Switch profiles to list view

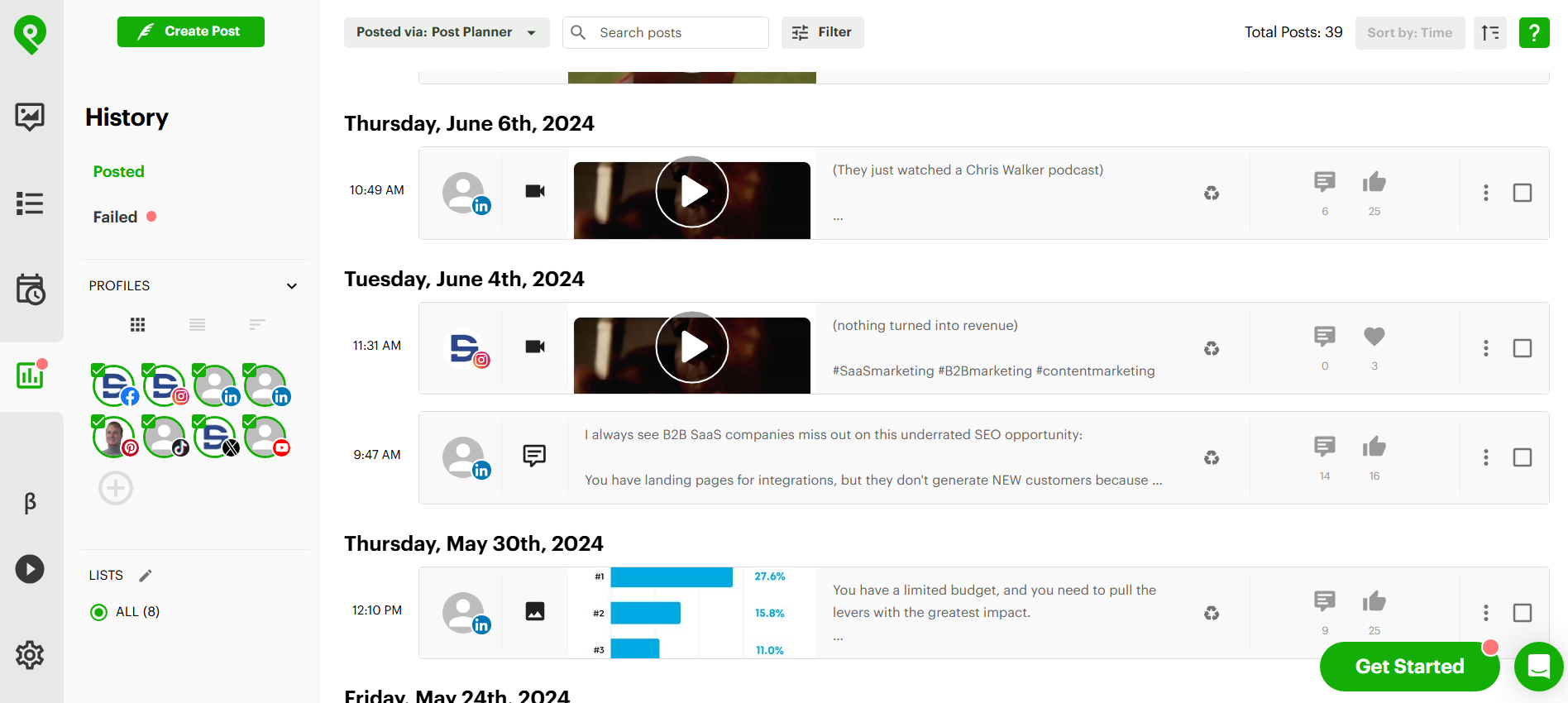coord(197,325)
